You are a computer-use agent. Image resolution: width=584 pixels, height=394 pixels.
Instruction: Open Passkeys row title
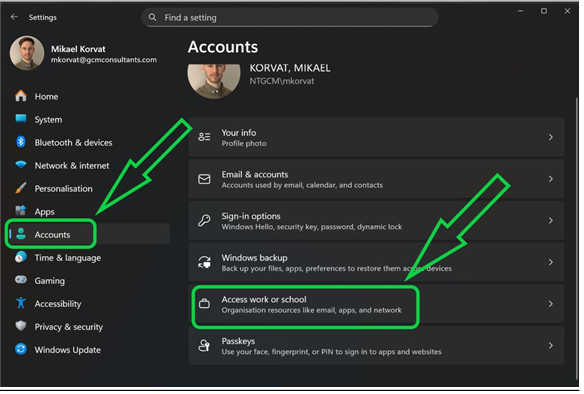(x=238, y=341)
